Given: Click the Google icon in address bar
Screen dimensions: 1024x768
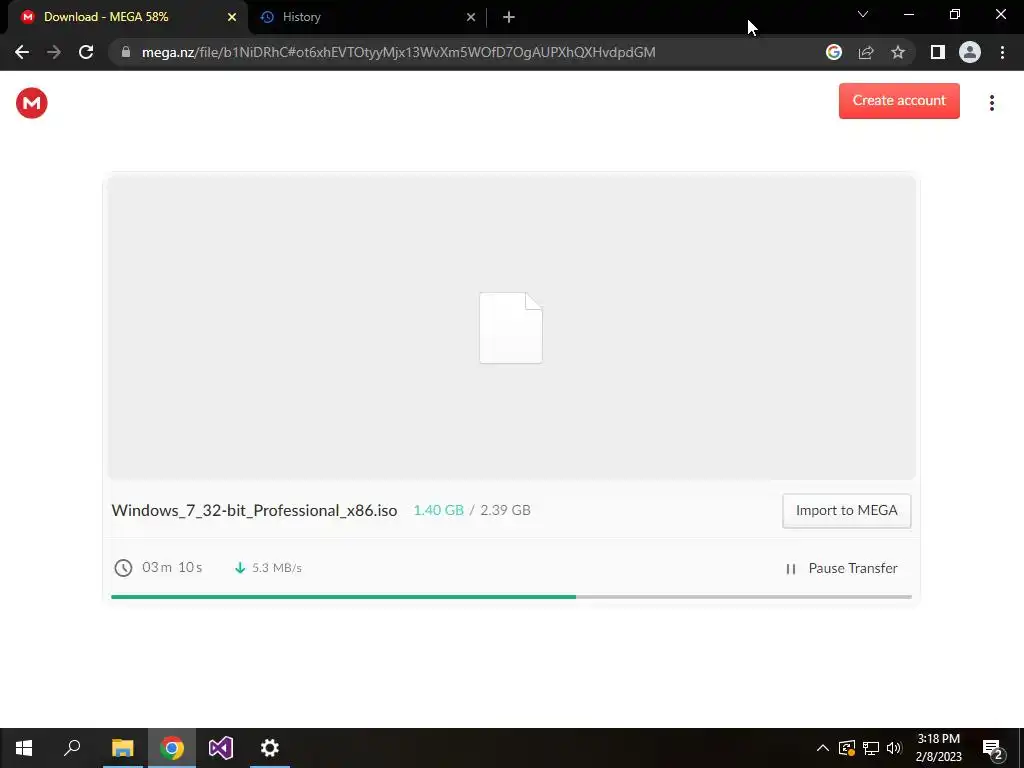Looking at the screenshot, I should tap(834, 52).
